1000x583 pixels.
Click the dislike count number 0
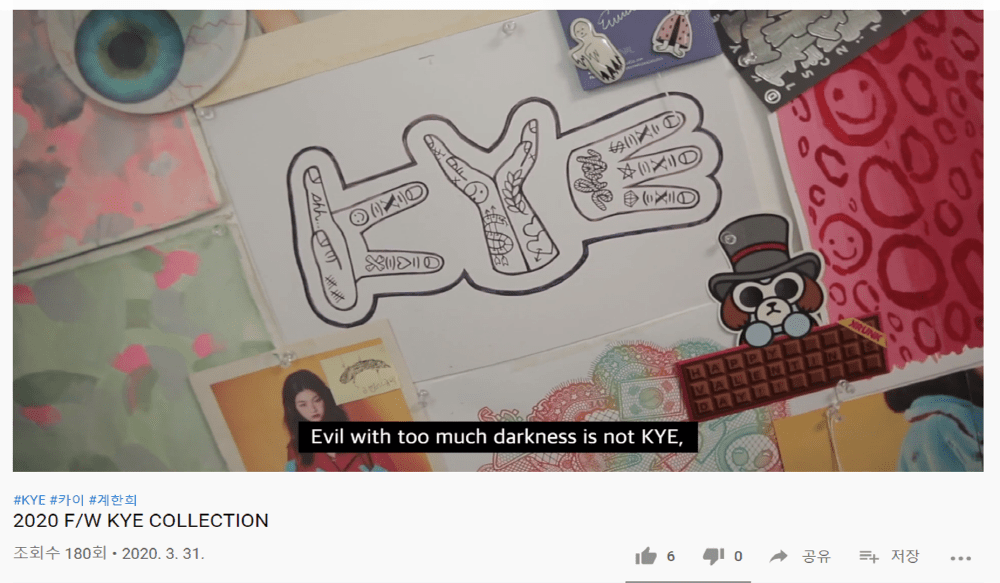pyautogui.click(x=738, y=556)
